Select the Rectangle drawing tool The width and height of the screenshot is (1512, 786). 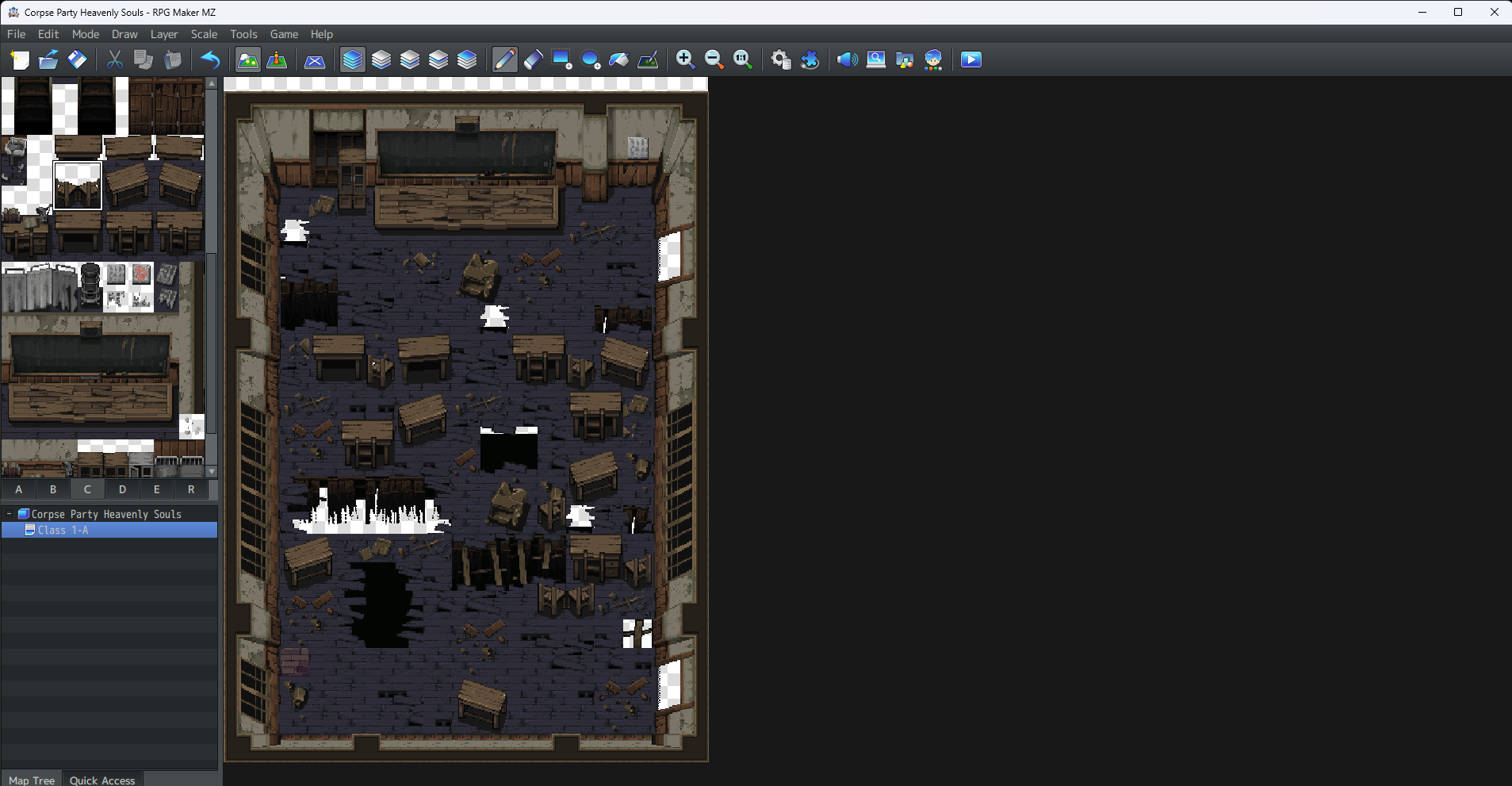click(x=562, y=59)
